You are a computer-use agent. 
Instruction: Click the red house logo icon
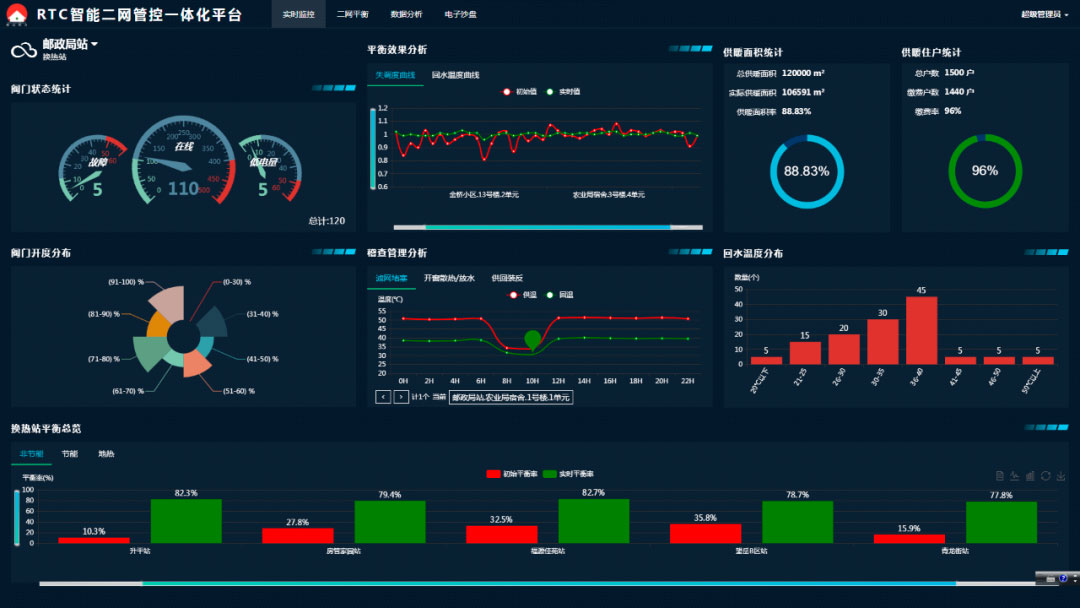tap(19, 14)
